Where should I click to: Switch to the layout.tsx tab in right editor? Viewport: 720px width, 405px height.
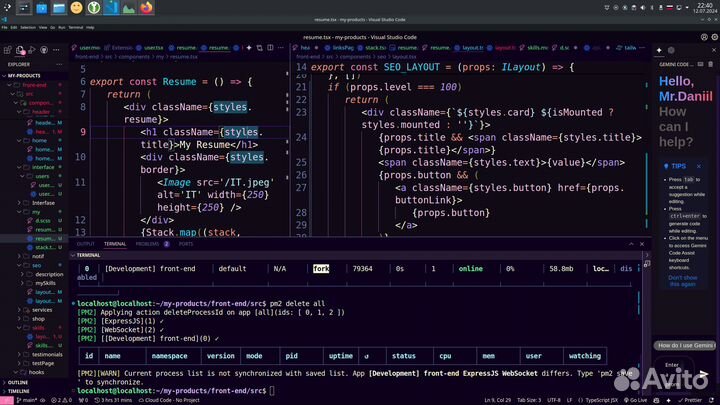coord(469,48)
